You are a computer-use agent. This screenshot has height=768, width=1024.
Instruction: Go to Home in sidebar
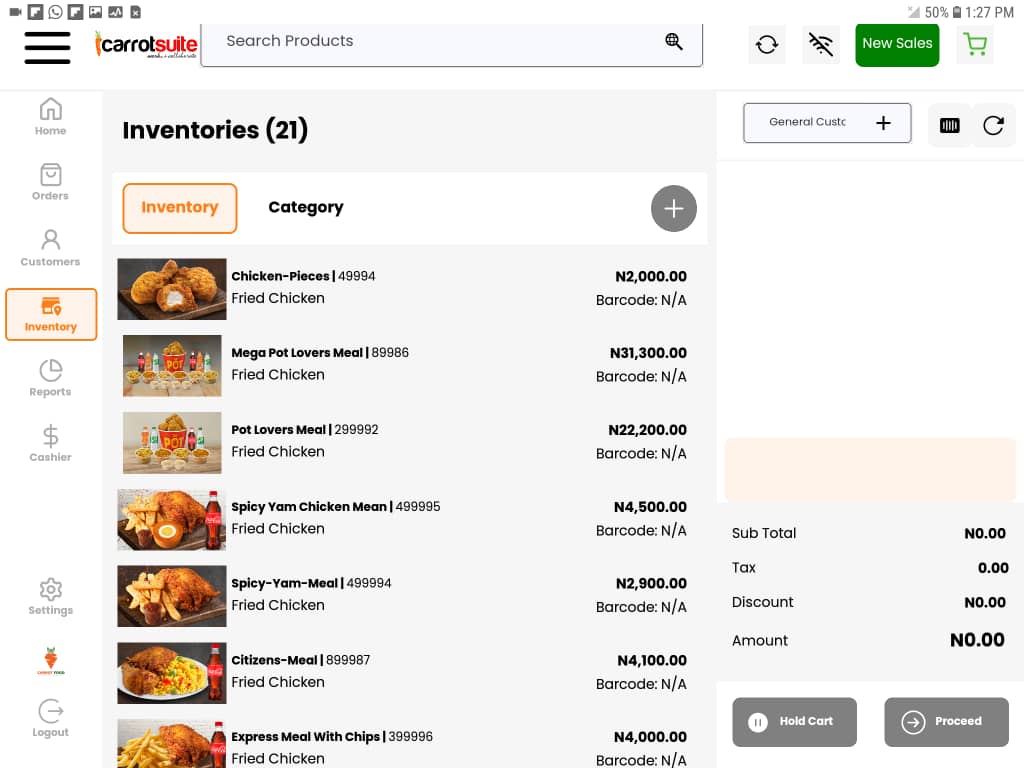51,117
